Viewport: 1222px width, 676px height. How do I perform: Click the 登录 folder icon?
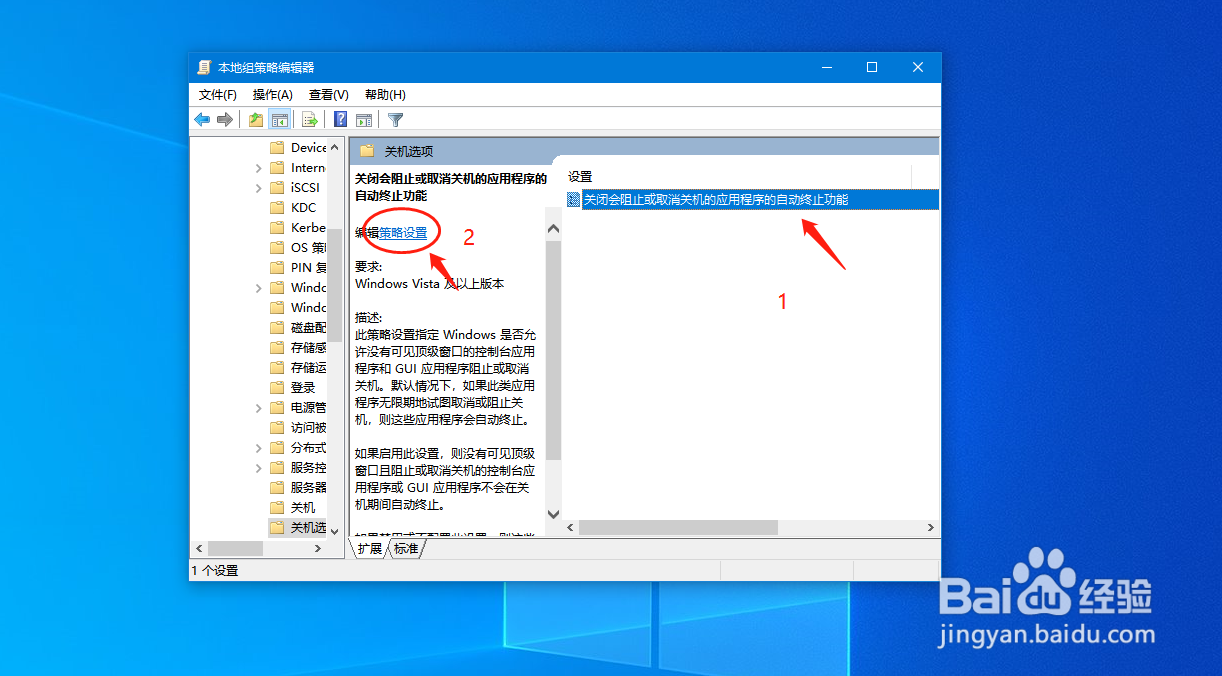pos(278,388)
